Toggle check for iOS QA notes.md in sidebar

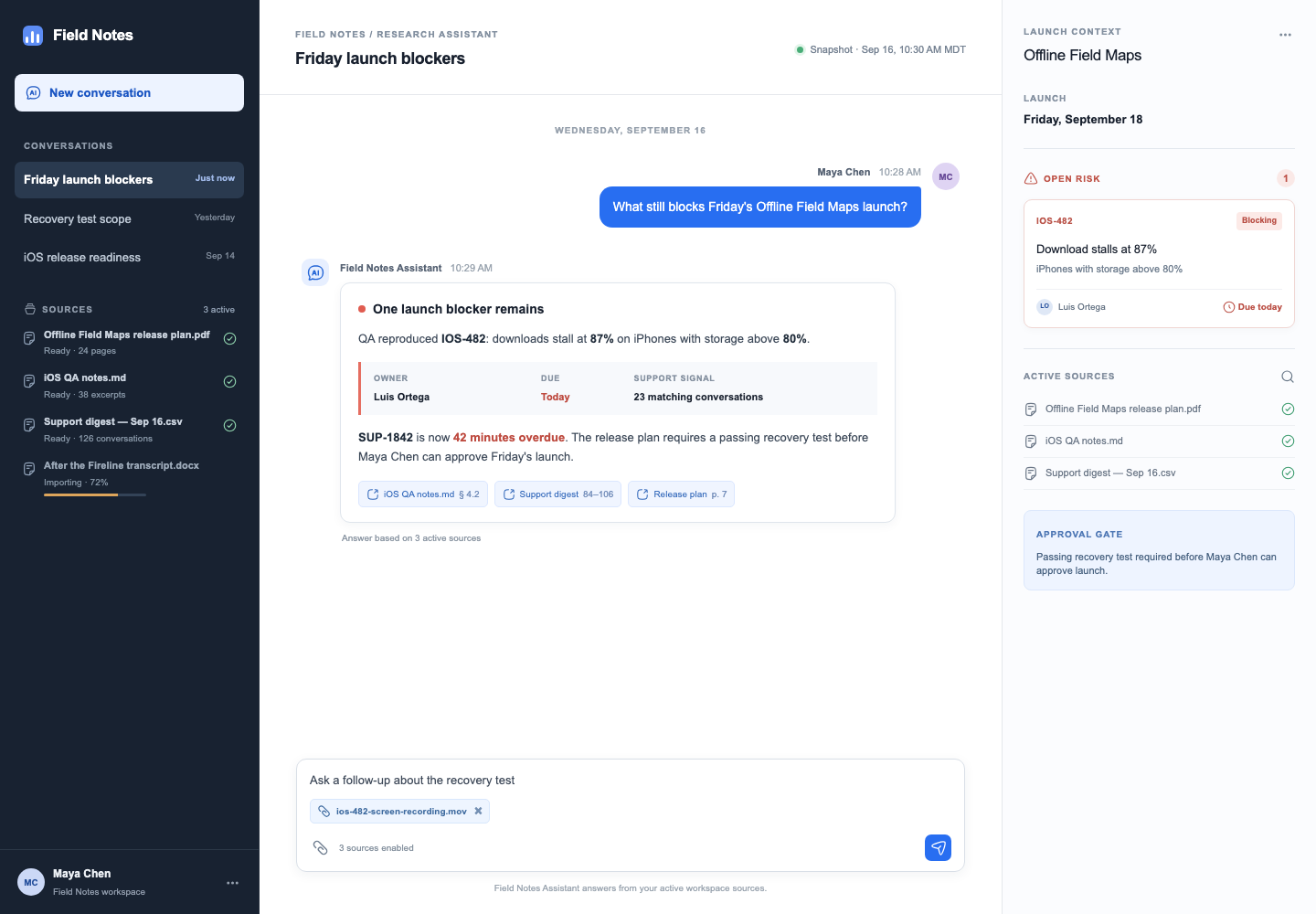click(x=230, y=381)
